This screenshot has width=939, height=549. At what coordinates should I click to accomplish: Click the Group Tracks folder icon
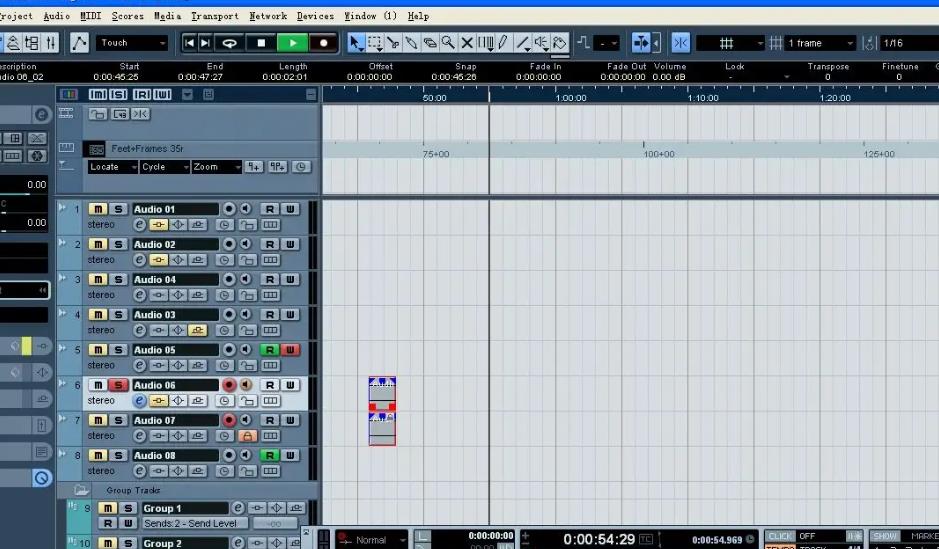coord(81,490)
